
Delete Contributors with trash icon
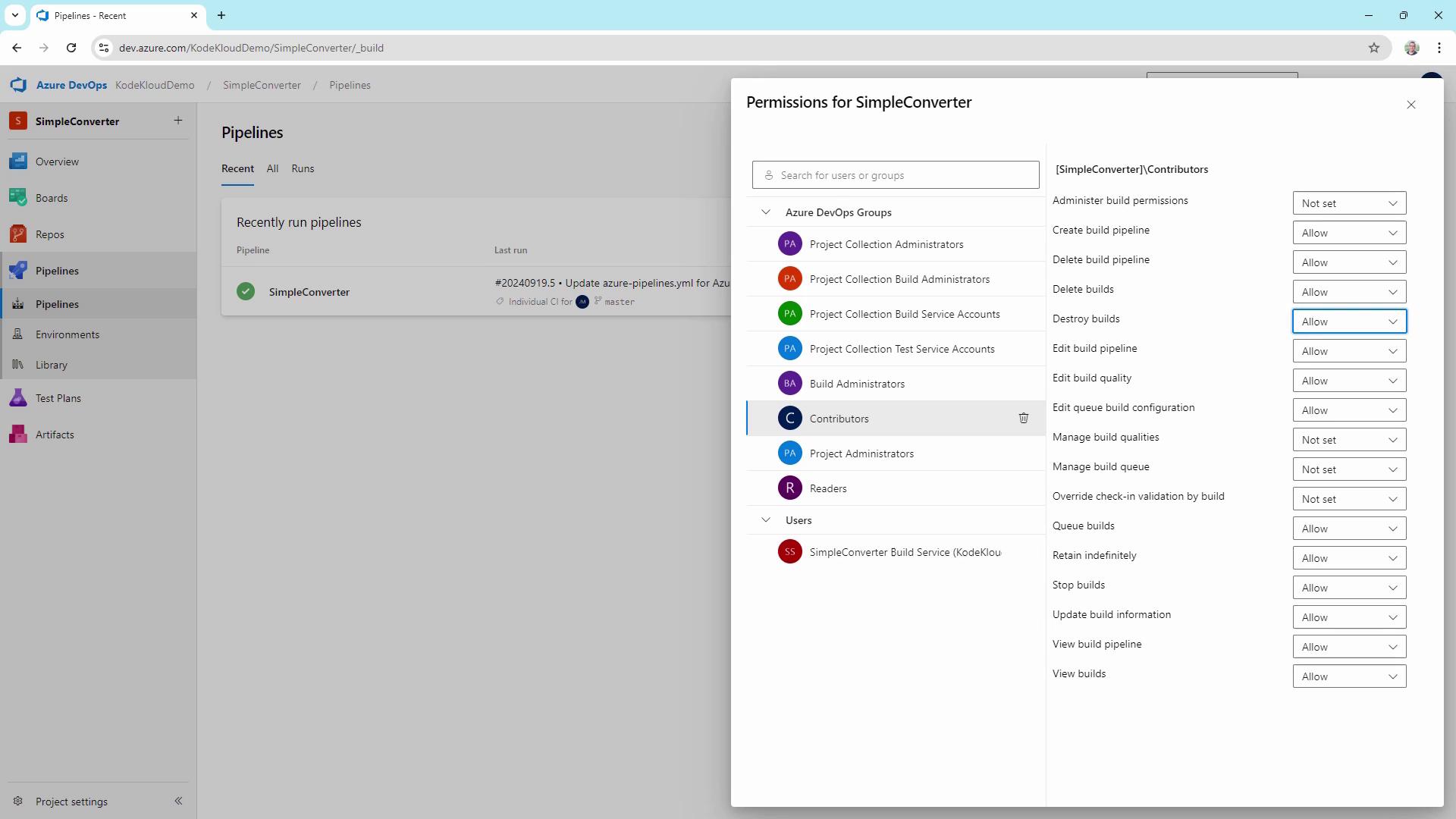[x=1024, y=418]
